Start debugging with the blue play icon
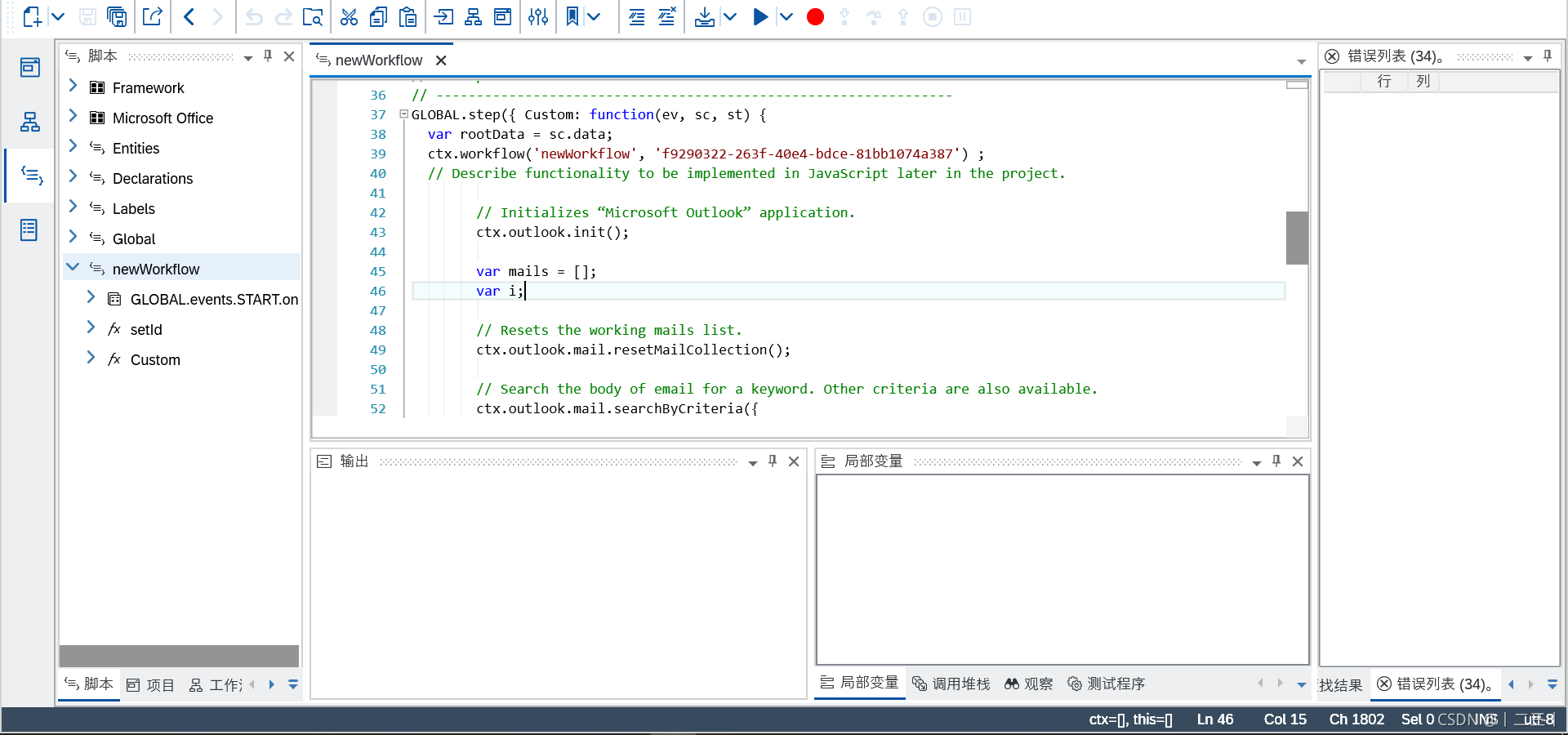This screenshot has width=1568, height=735. click(x=760, y=16)
